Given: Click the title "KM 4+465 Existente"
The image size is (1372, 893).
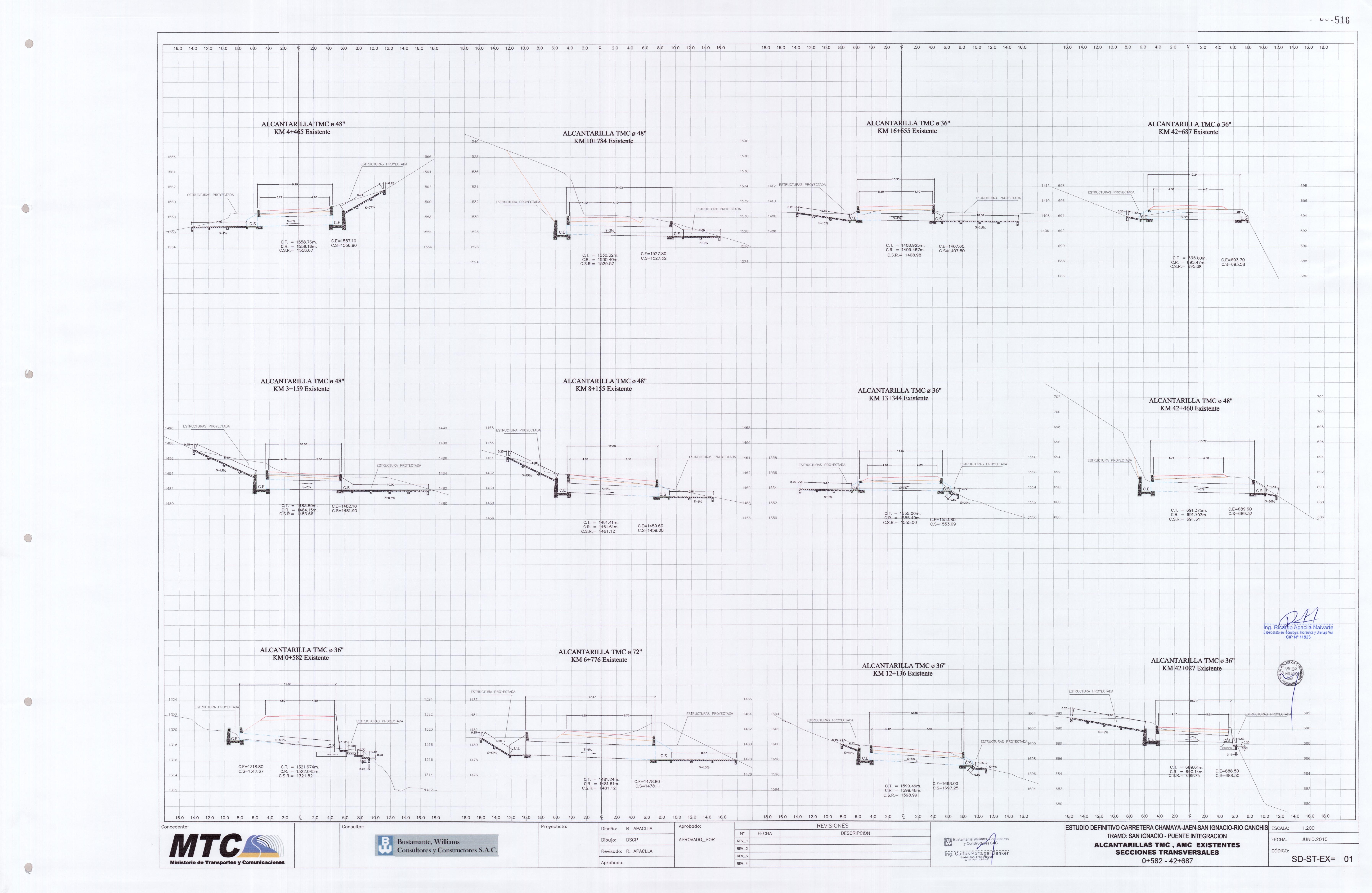Looking at the screenshot, I should (x=302, y=132).
